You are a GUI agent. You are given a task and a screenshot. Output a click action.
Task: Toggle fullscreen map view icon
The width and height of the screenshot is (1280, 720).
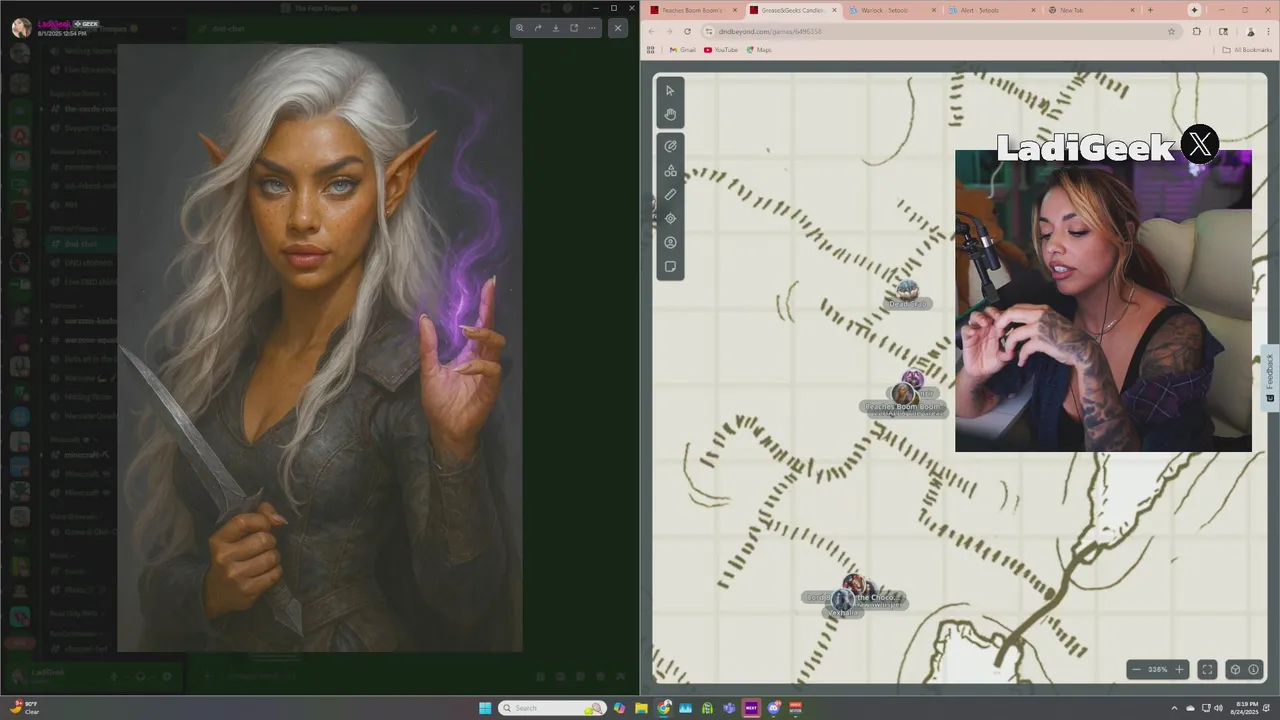coord(1207,669)
